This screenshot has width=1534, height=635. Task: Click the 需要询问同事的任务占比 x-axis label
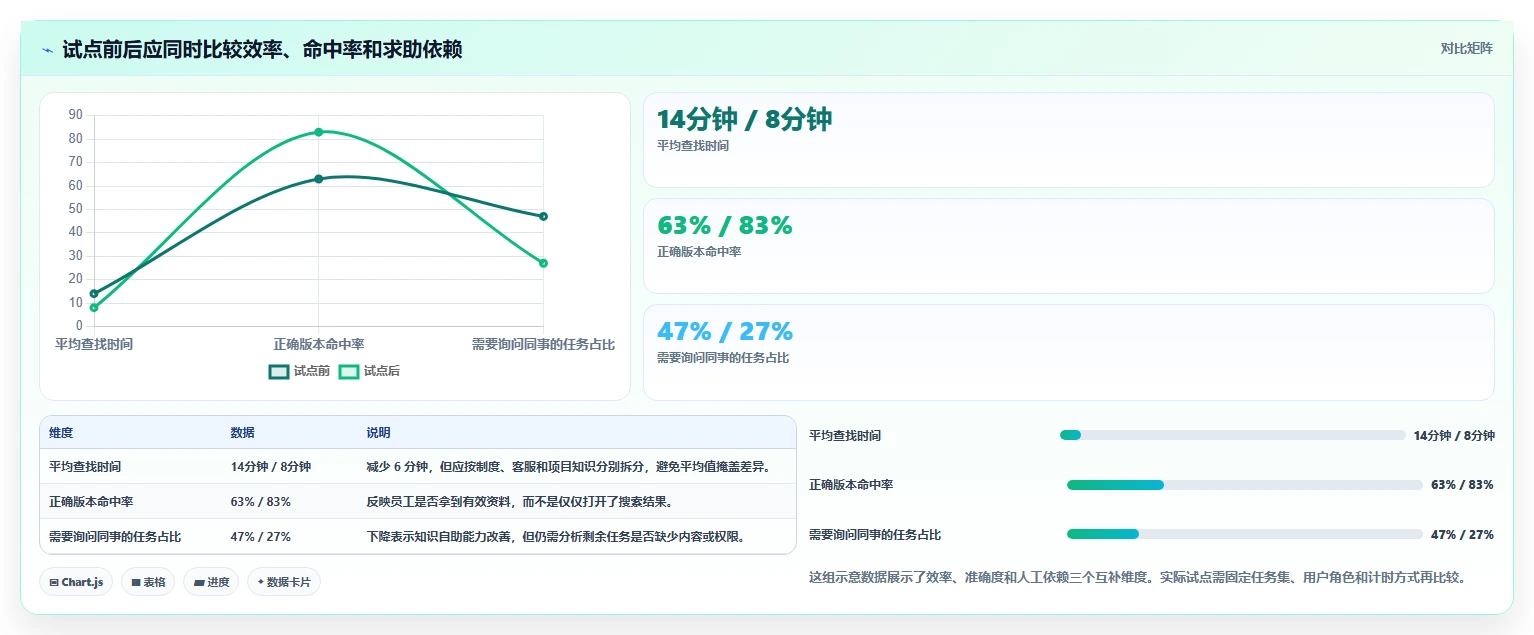point(543,344)
